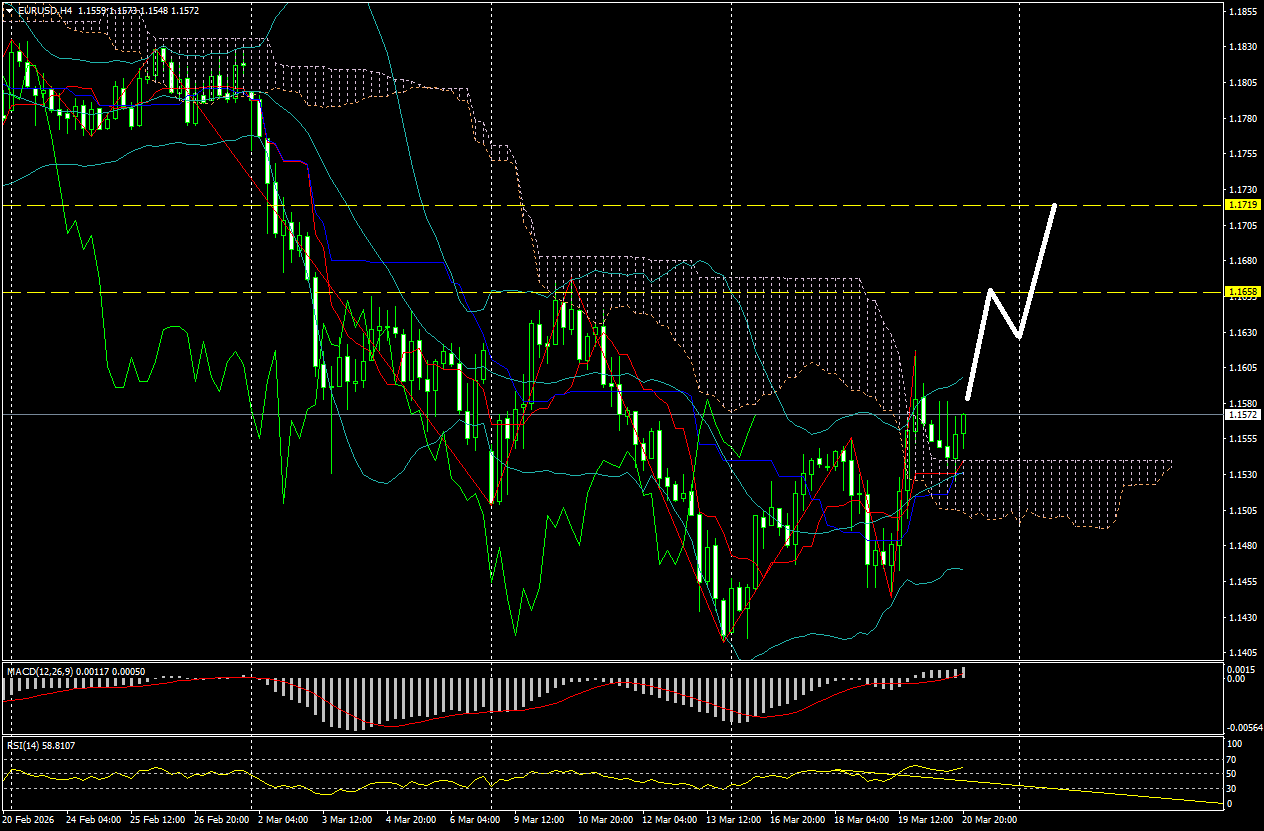The height and width of the screenshot is (831, 1264).
Task: Click the 2 Mar 04:00 time label
Action: coord(282,819)
